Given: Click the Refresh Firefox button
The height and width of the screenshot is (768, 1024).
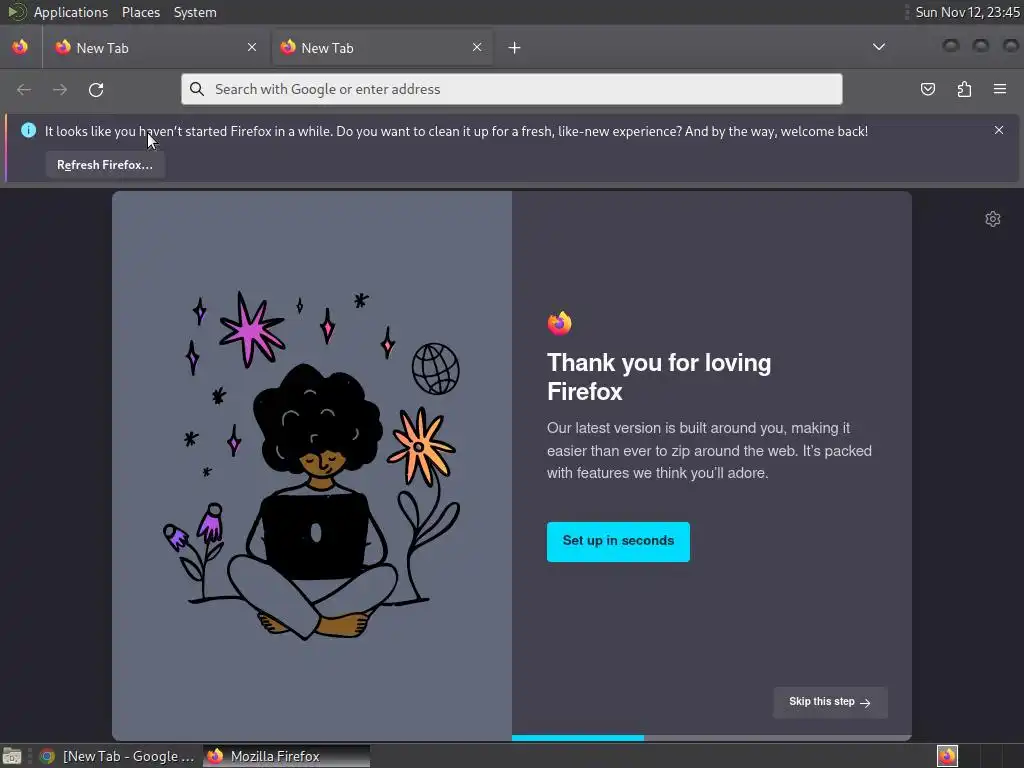Looking at the screenshot, I should pos(104,165).
